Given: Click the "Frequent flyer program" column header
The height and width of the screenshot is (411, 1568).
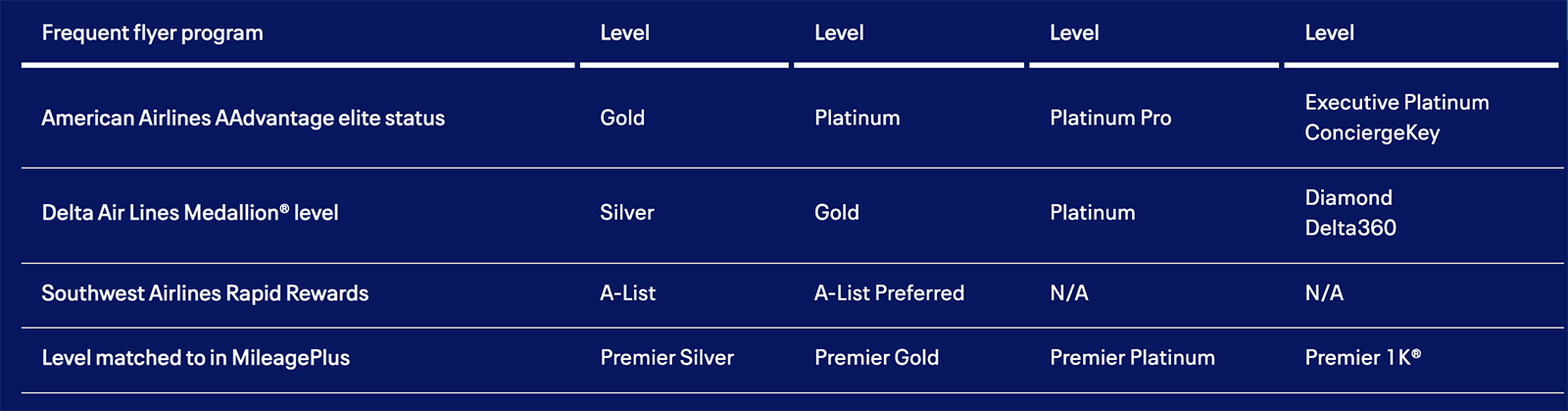Looking at the screenshot, I should 152,33.
